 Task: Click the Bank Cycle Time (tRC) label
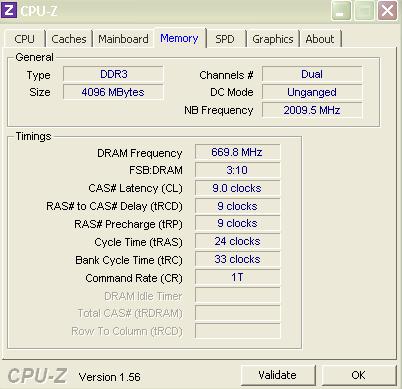point(129,260)
